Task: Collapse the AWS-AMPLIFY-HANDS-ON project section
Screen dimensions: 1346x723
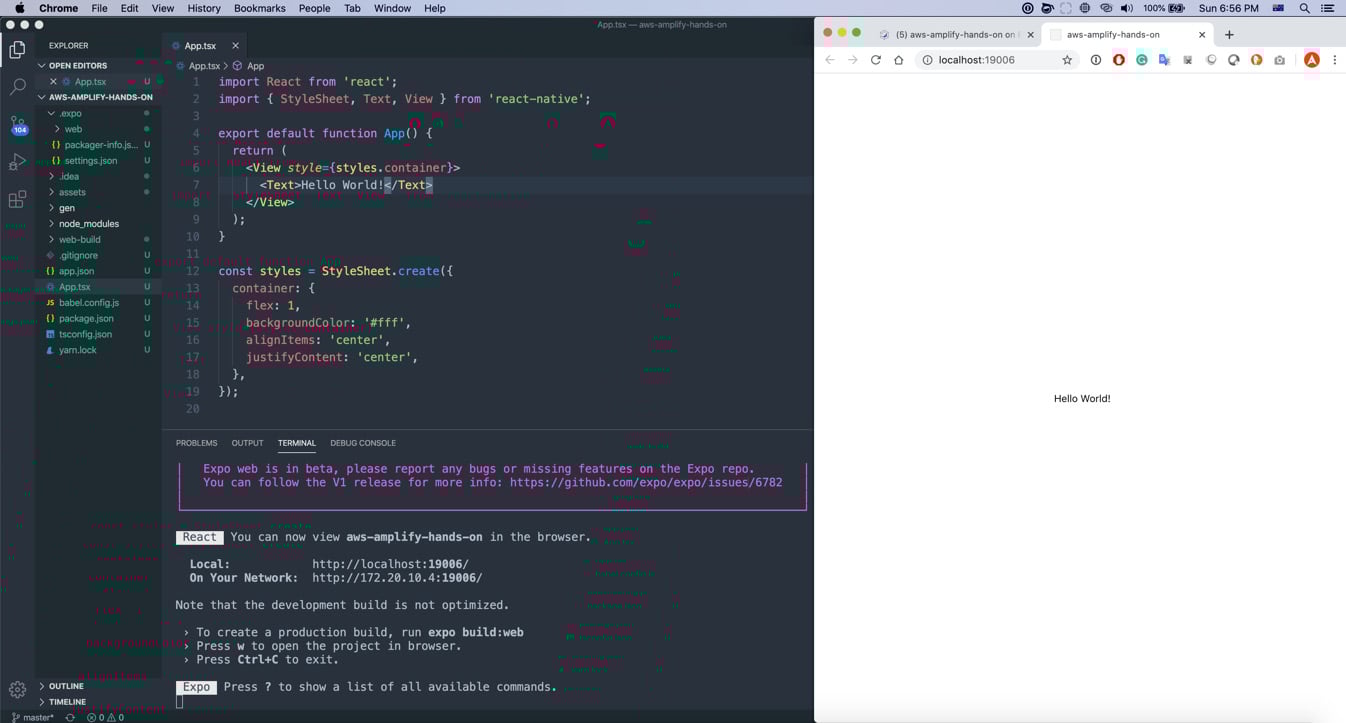Action: pos(100,97)
